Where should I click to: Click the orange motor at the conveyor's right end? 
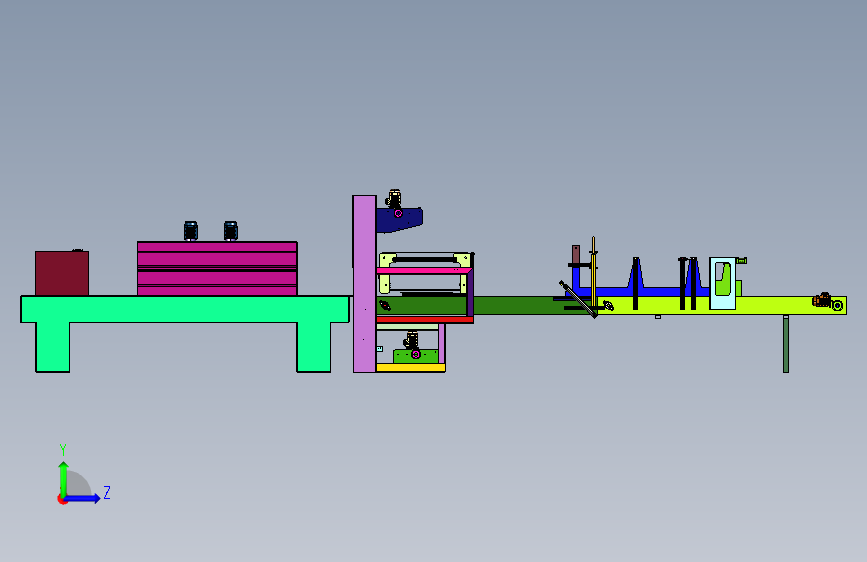pos(822,300)
